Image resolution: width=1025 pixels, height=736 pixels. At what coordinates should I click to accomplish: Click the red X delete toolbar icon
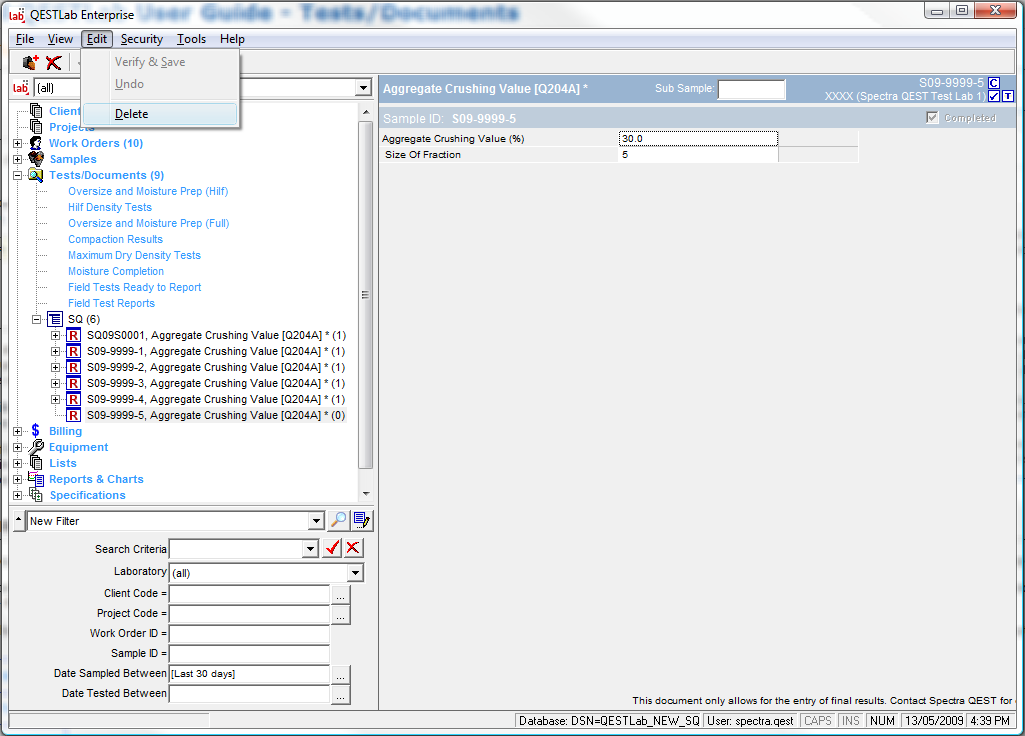(54, 62)
